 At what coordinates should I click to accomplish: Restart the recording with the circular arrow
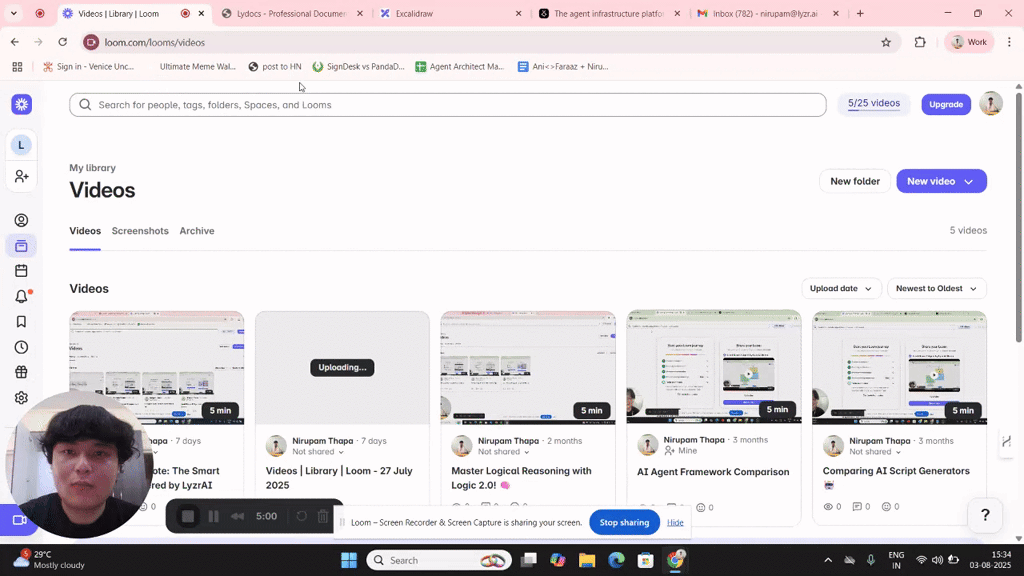point(301,517)
